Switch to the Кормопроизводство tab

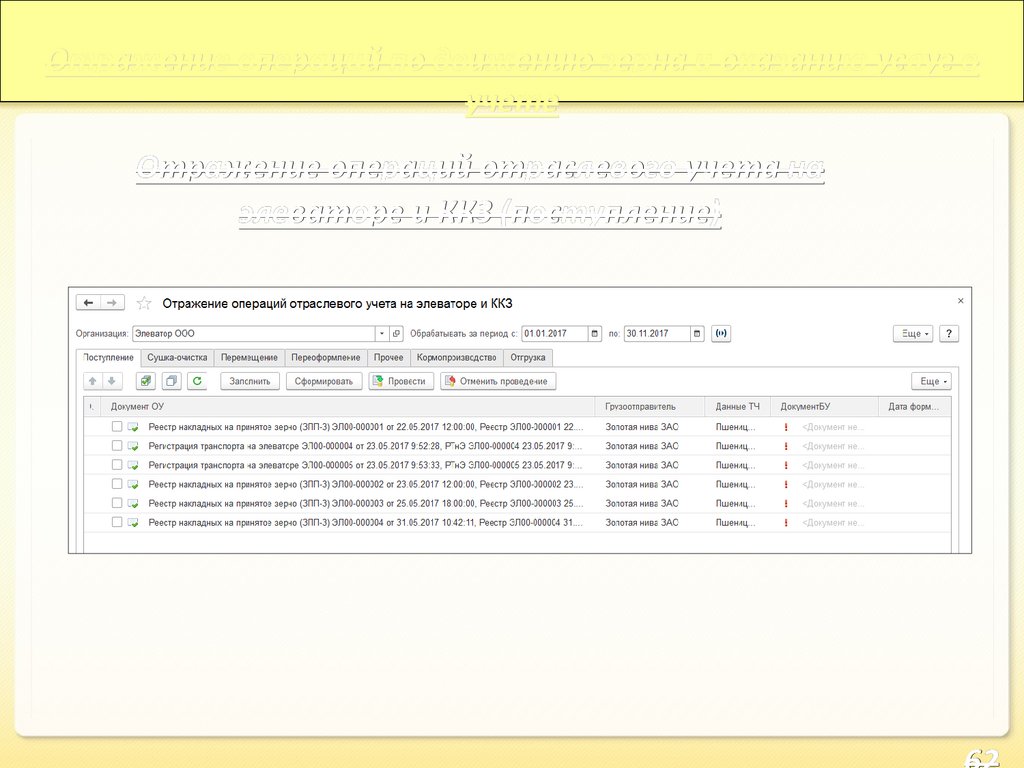tap(456, 358)
